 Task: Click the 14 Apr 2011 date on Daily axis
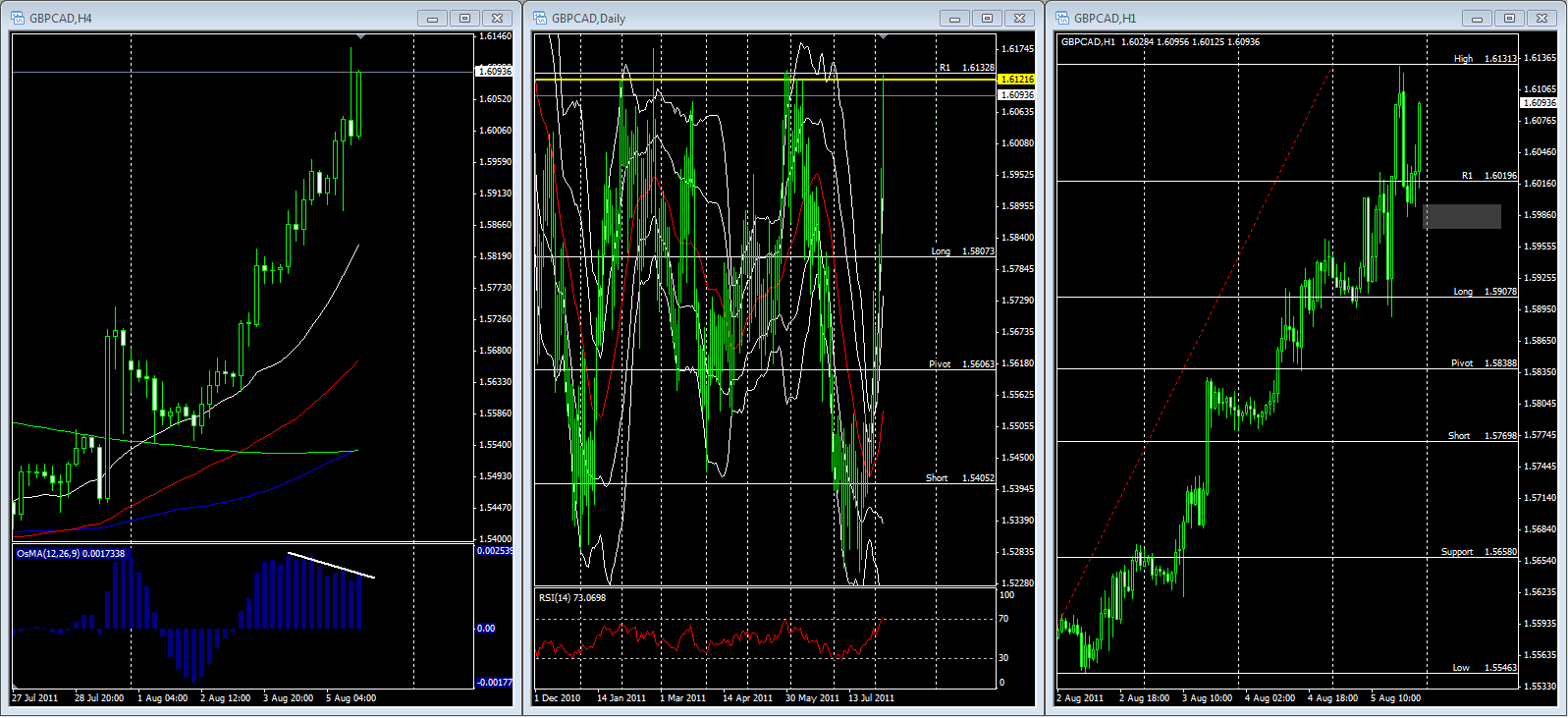click(749, 698)
